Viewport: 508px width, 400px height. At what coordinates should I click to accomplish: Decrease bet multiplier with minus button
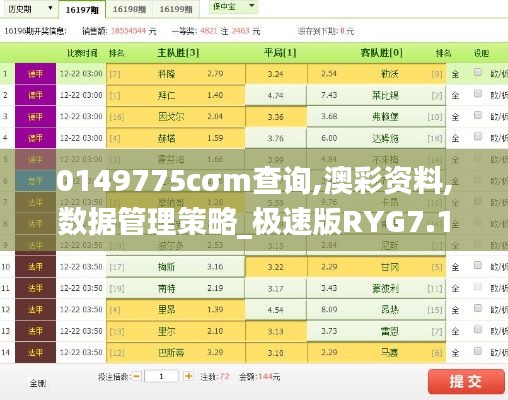pyautogui.click(x=137, y=376)
